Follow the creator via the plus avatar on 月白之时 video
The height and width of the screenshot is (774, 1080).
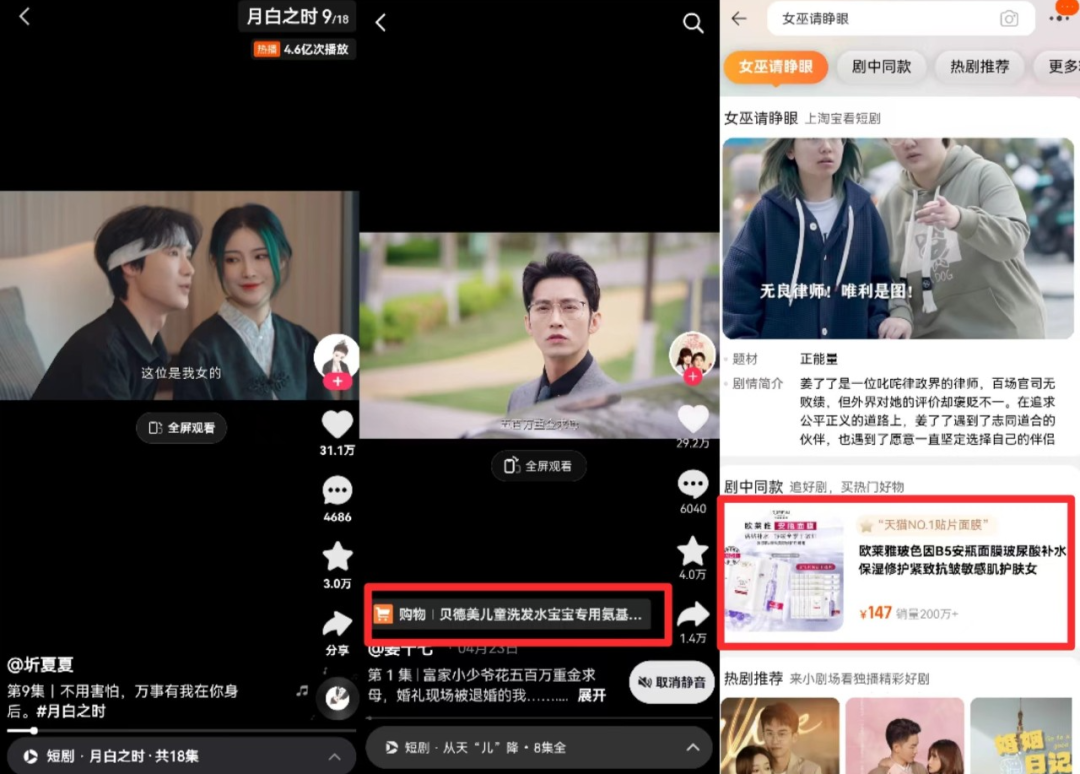pos(337,381)
